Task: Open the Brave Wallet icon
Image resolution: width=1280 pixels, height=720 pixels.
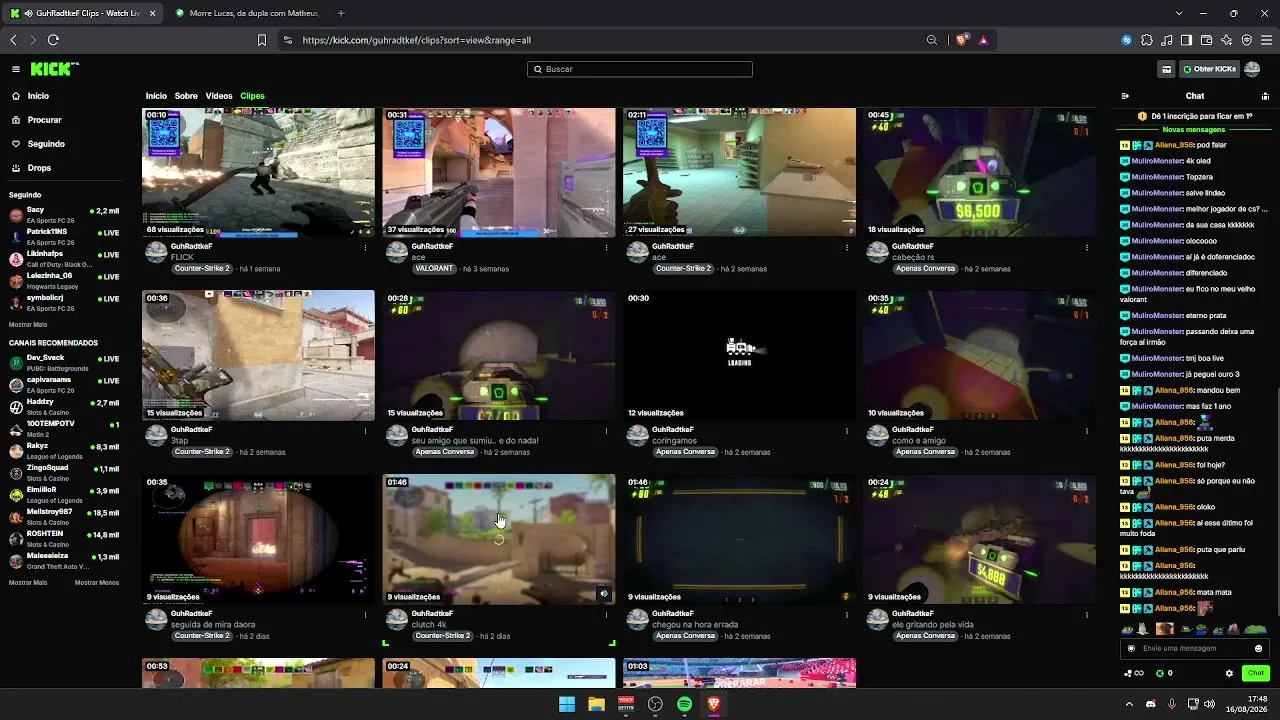Action: (1207, 40)
